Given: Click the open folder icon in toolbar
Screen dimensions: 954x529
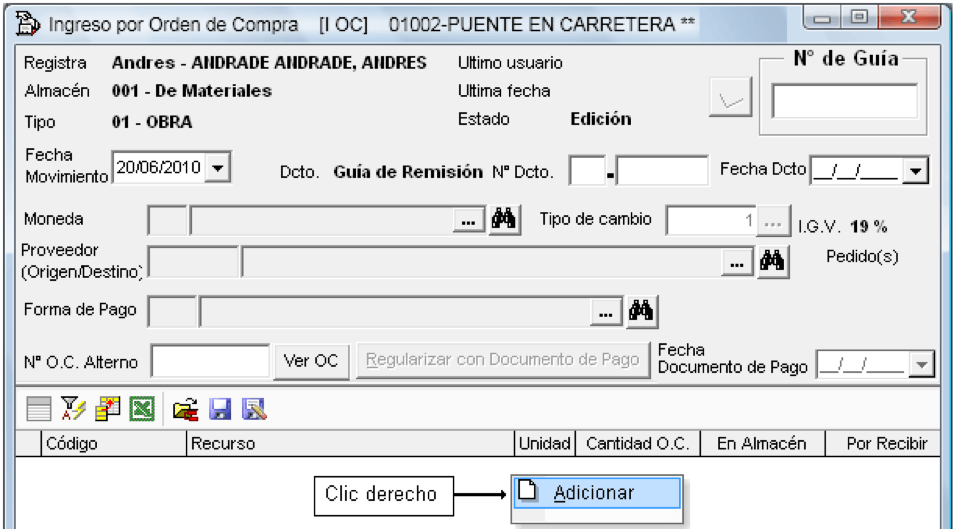Looking at the screenshot, I should coord(186,410).
